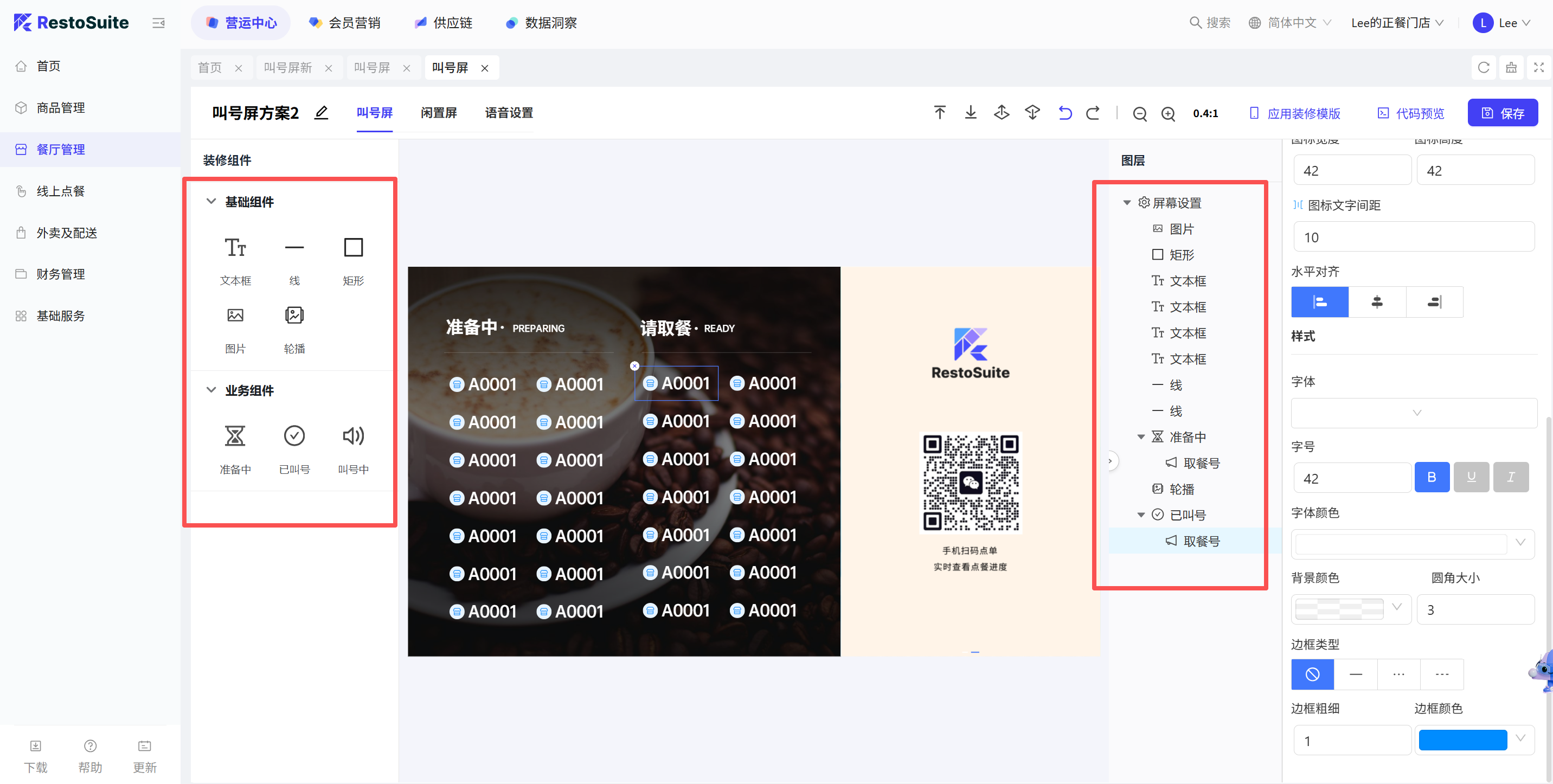Toggle Bold font style
Screen dimensions: 1553x784
[1432, 477]
